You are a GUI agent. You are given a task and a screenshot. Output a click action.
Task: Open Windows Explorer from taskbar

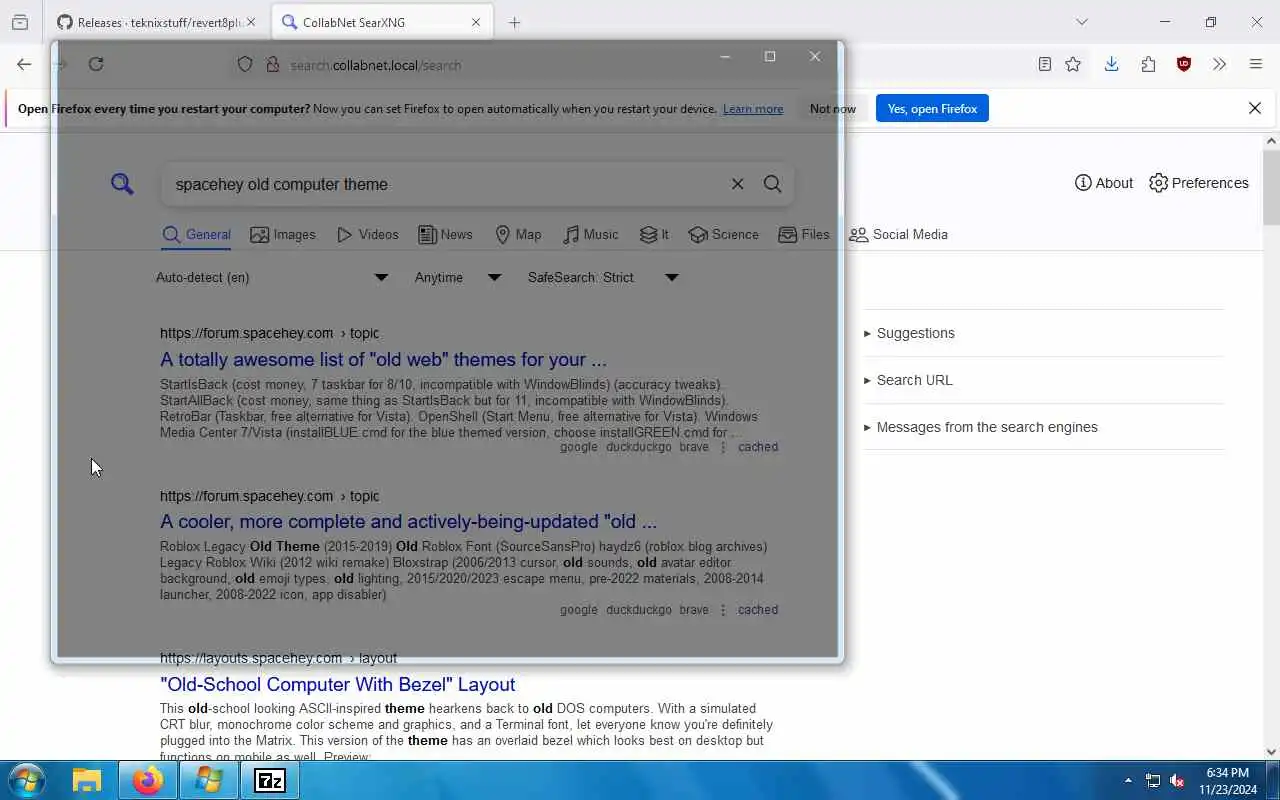(87, 780)
